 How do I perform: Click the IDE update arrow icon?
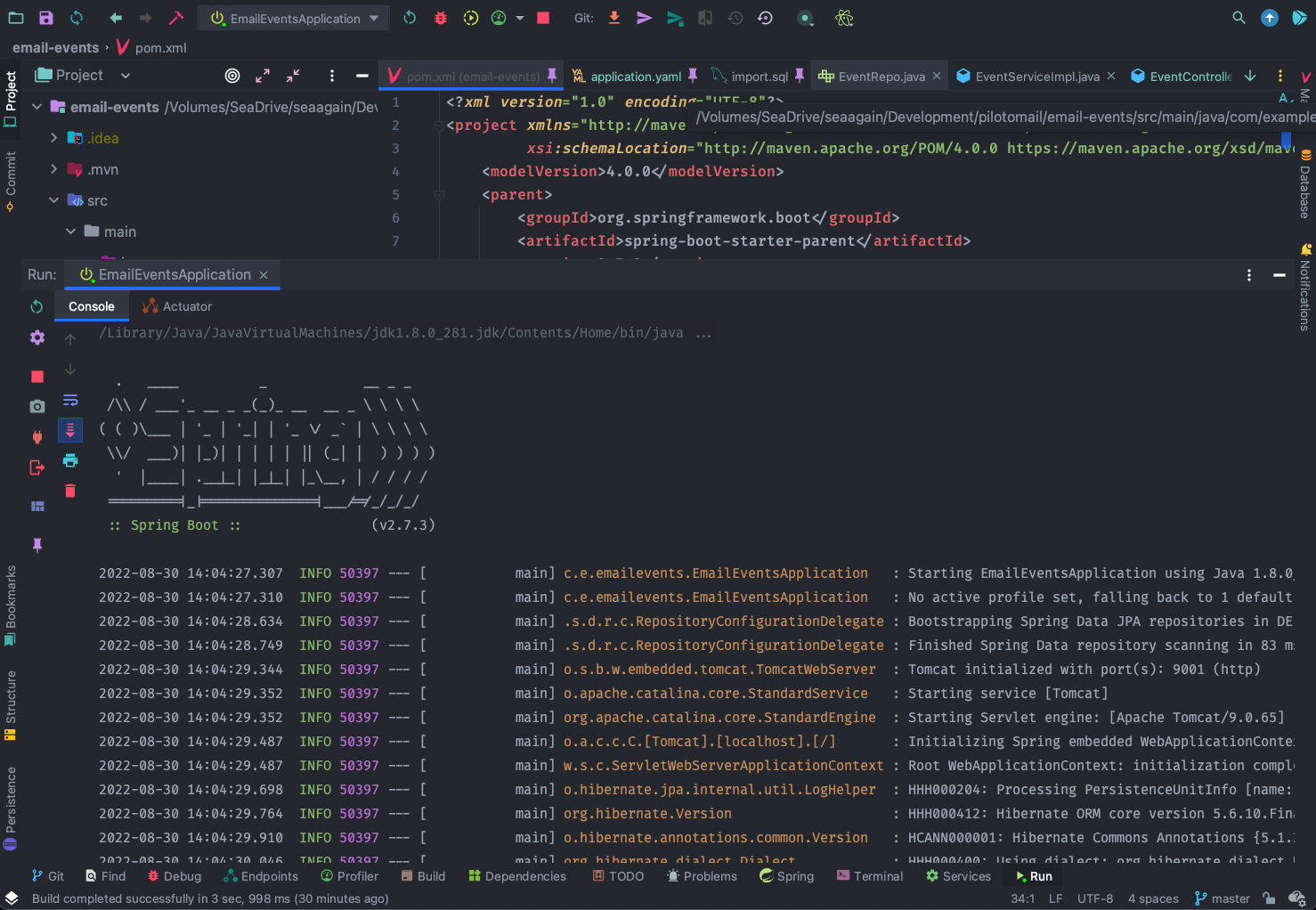coord(1270,18)
